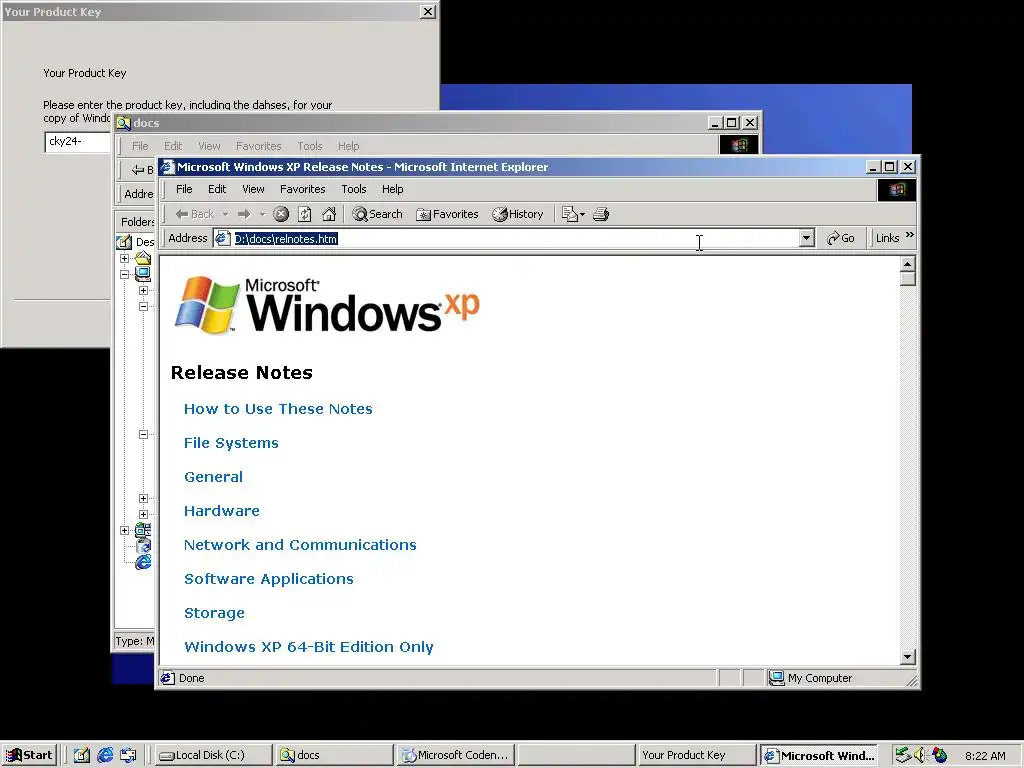Click the My Computer zone icon in status bar
This screenshot has width=1024, height=768.
click(776, 678)
